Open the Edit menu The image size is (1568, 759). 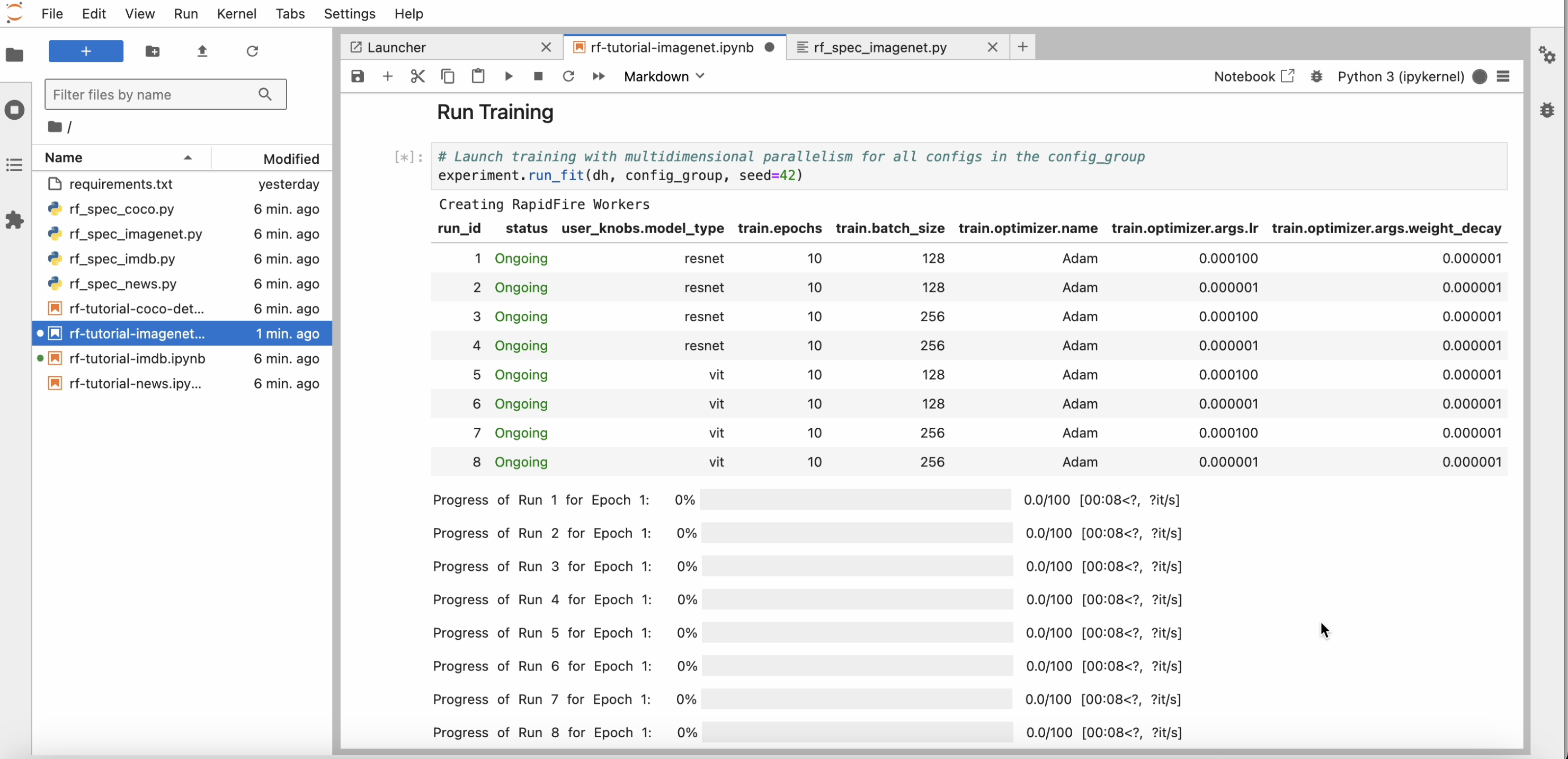click(94, 13)
